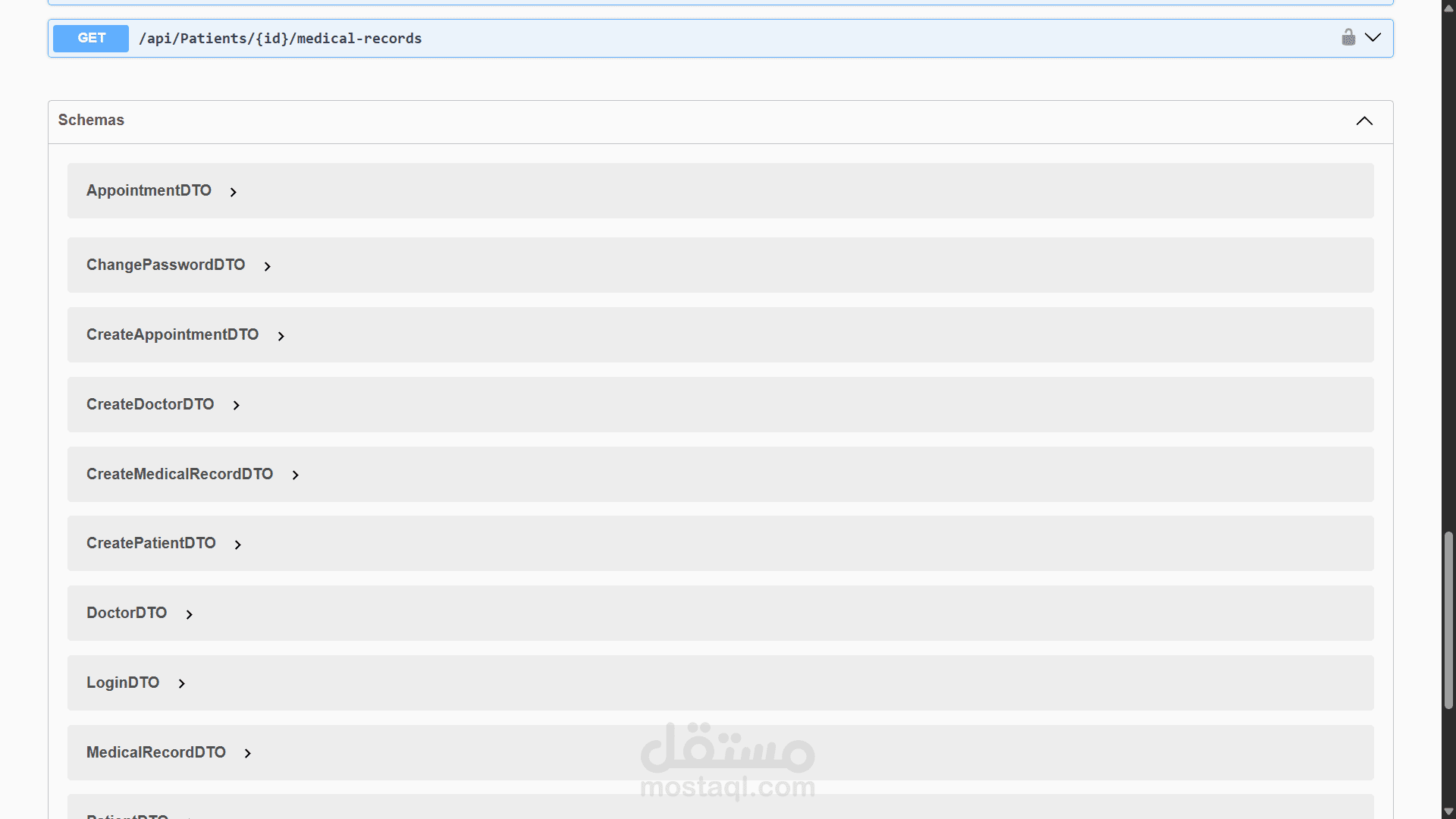Click the vertical scrollbar thumb
This screenshot has height=819, width=1456.
point(1448,620)
